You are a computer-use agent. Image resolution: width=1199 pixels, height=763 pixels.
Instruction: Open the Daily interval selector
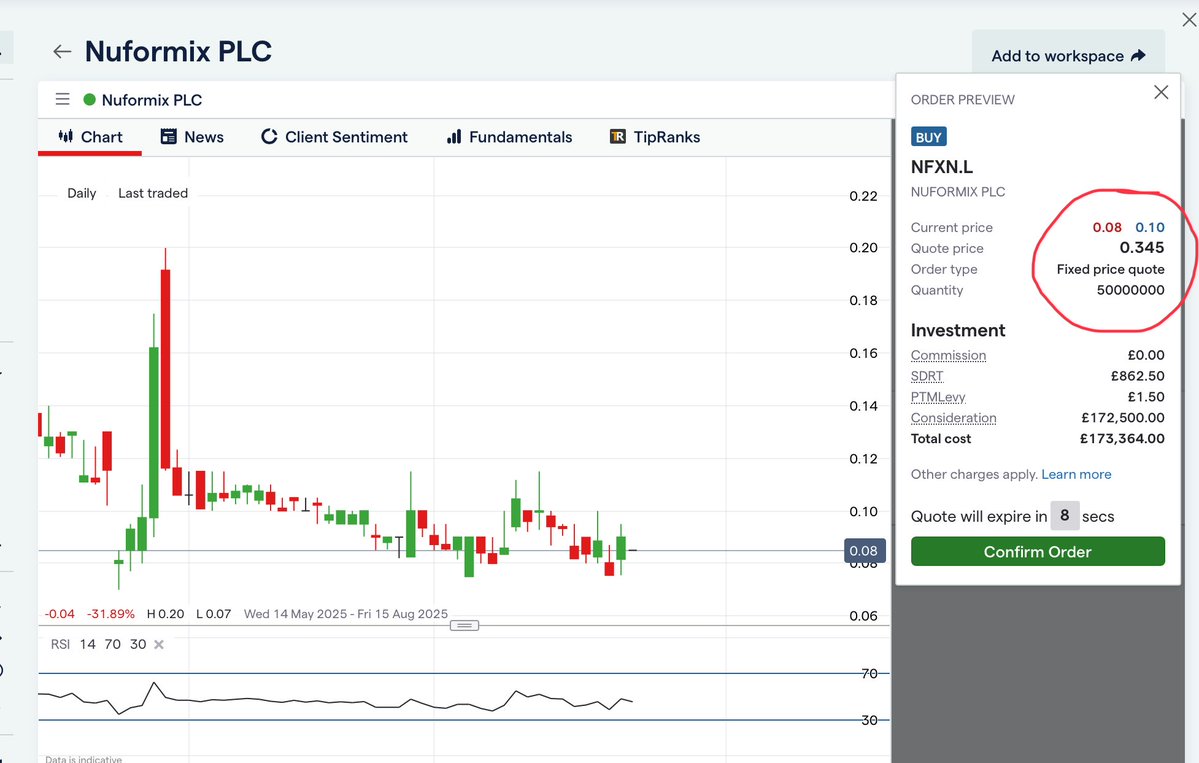click(x=82, y=193)
